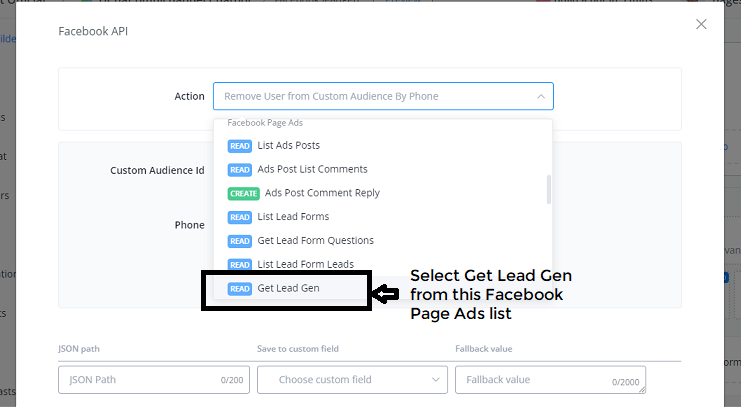Click READ badge beside Get Lead Form Questions
The height and width of the screenshot is (407, 741).
(x=240, y=241)
